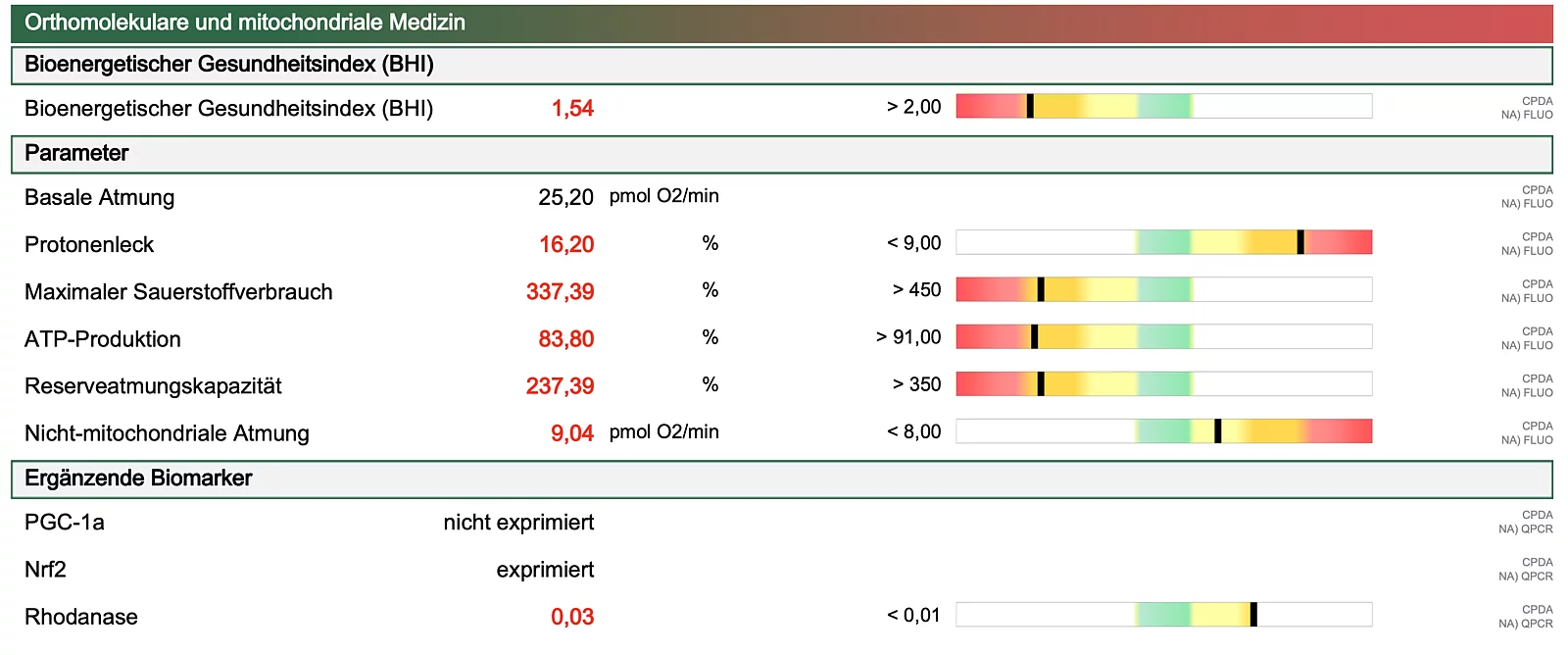Click the reference value > 450
The image size is (1568, 655).
point(916,290)
